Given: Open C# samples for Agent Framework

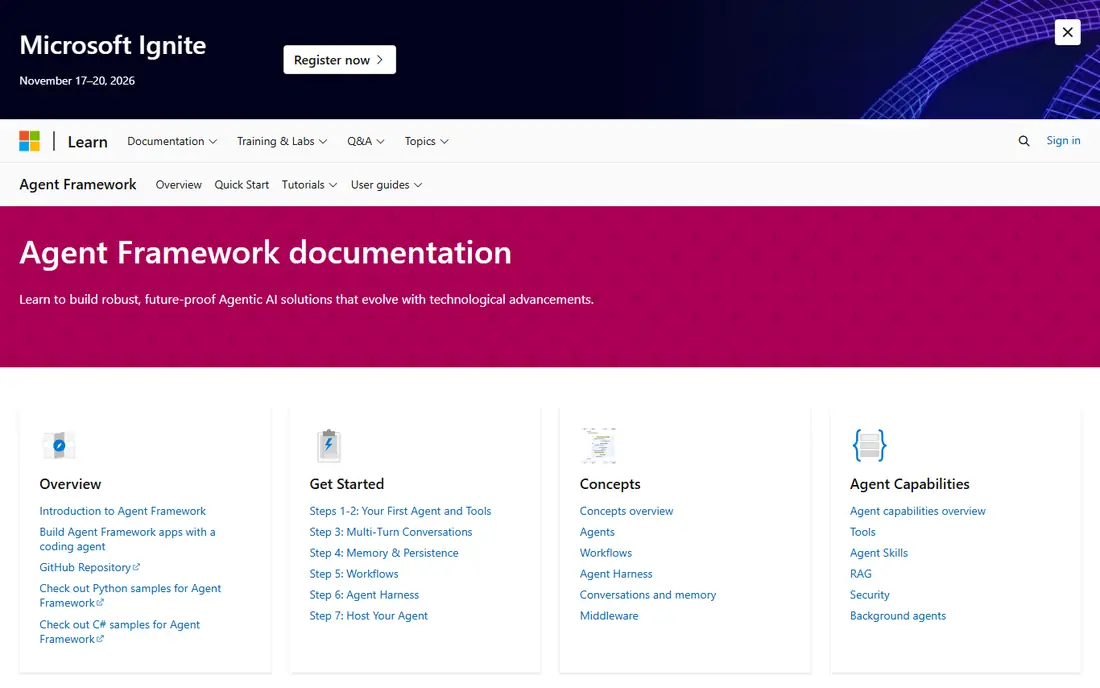Looking at the screenshot, I should pyautogui.click(x=119, y=632).
